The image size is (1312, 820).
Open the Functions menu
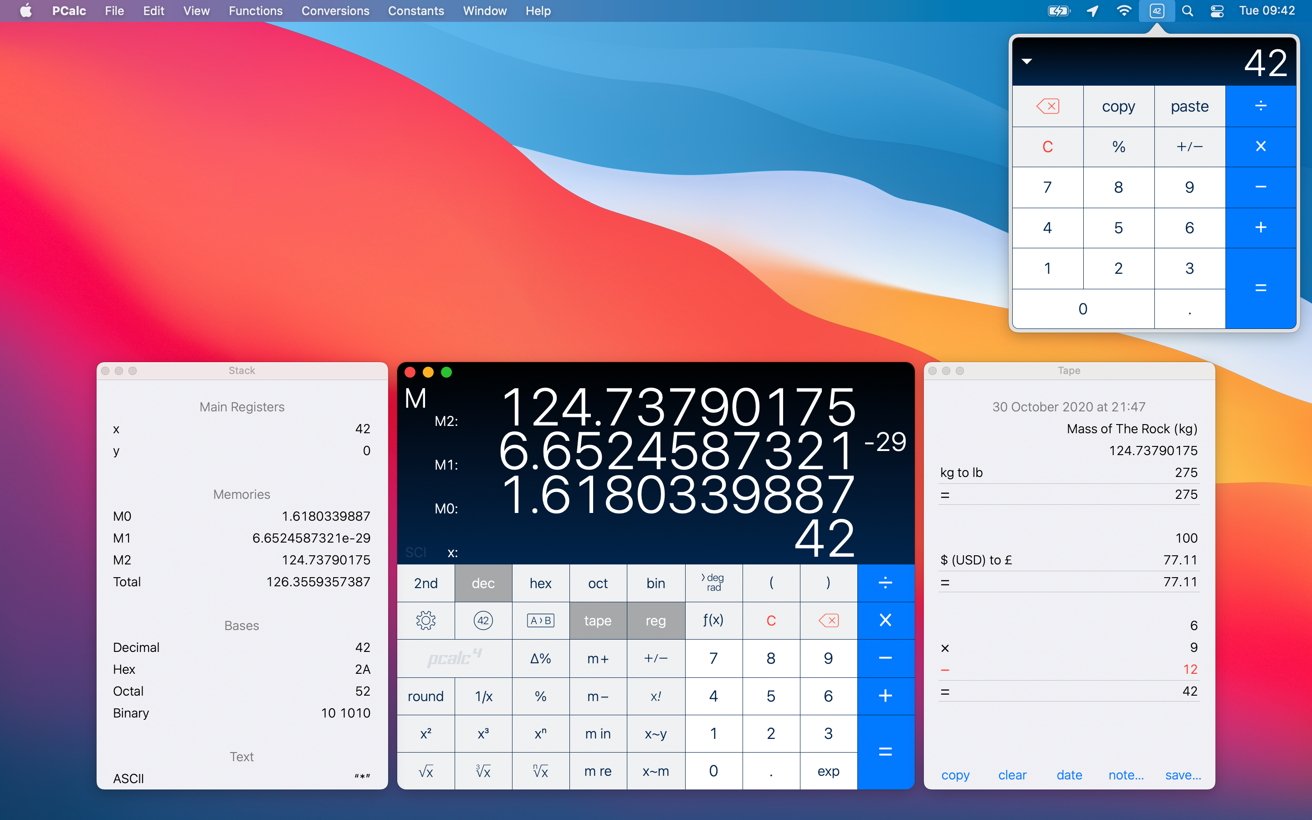255,11
